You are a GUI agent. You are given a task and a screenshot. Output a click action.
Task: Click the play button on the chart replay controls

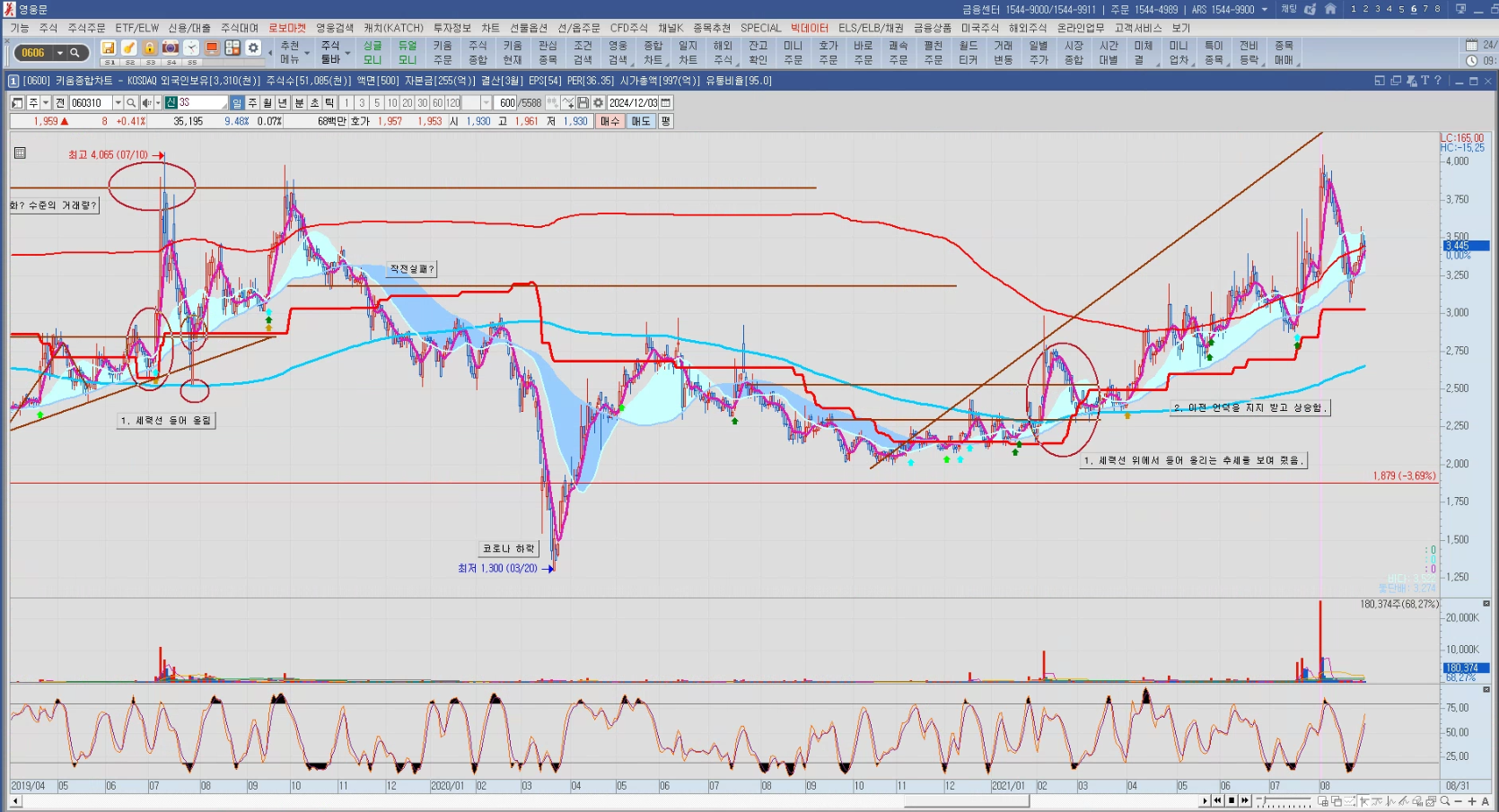click(1205, 800)
